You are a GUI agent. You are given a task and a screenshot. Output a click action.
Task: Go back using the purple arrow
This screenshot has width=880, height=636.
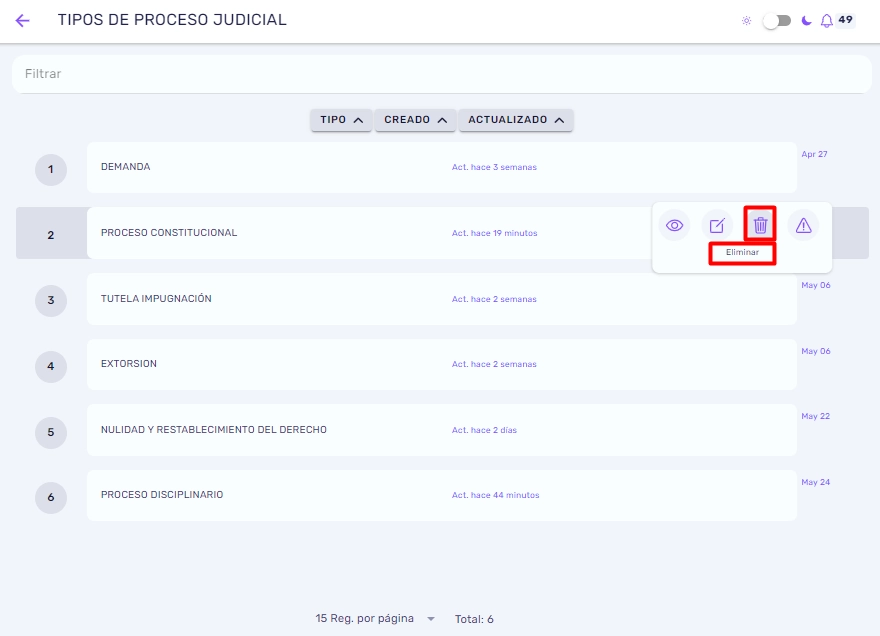click(22, 21)
